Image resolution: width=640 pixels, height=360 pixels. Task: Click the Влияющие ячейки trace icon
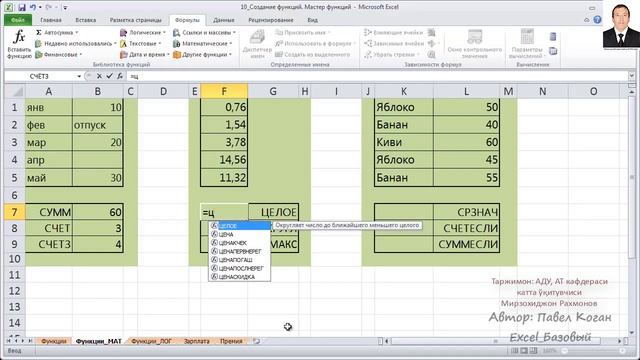pyautogui.click(x=368, y=32)
